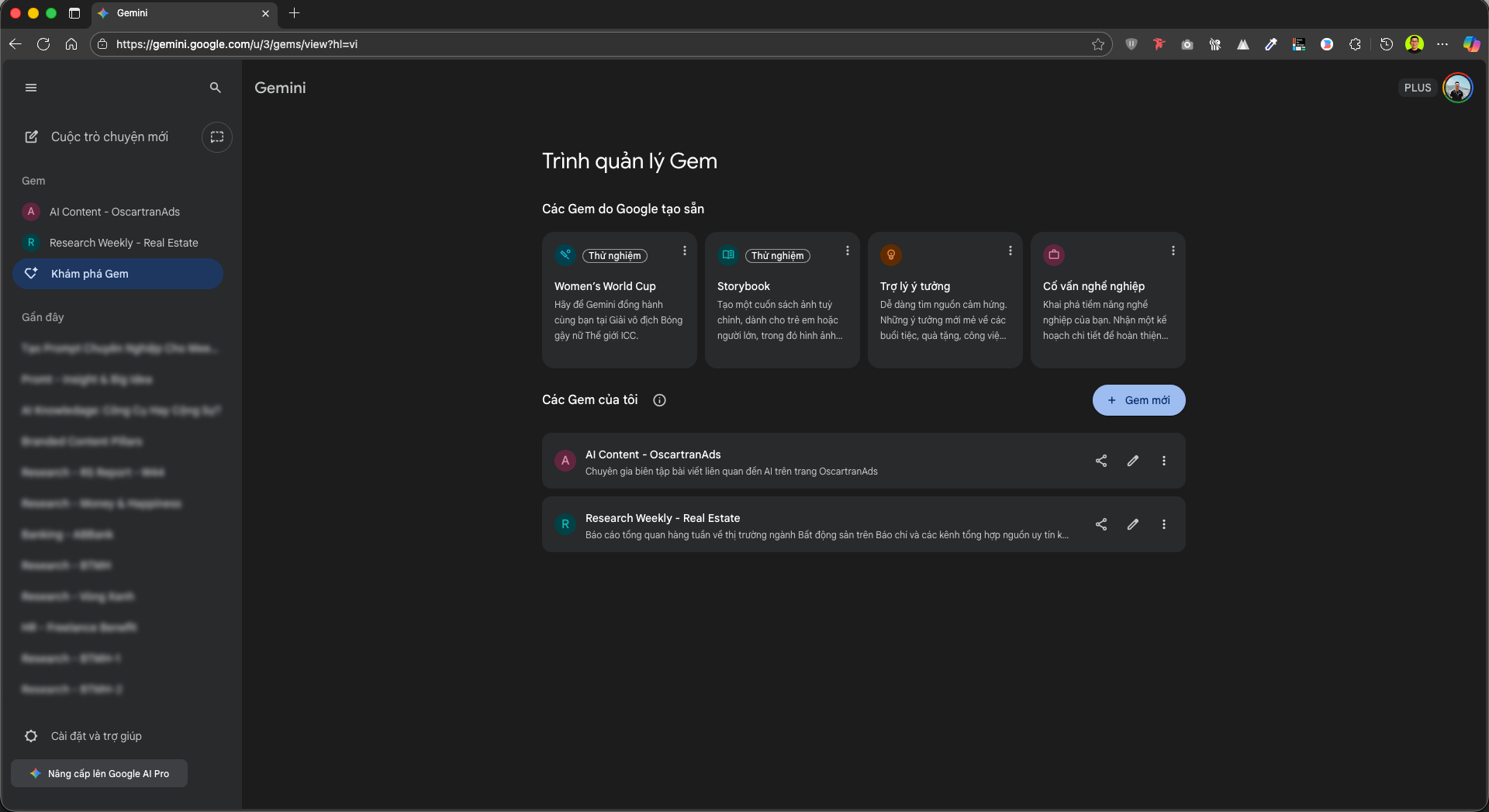Viewport: 1489px width, 812px height.
Task: Open more options for Women's World Cup gem
Action: (684, 251)
